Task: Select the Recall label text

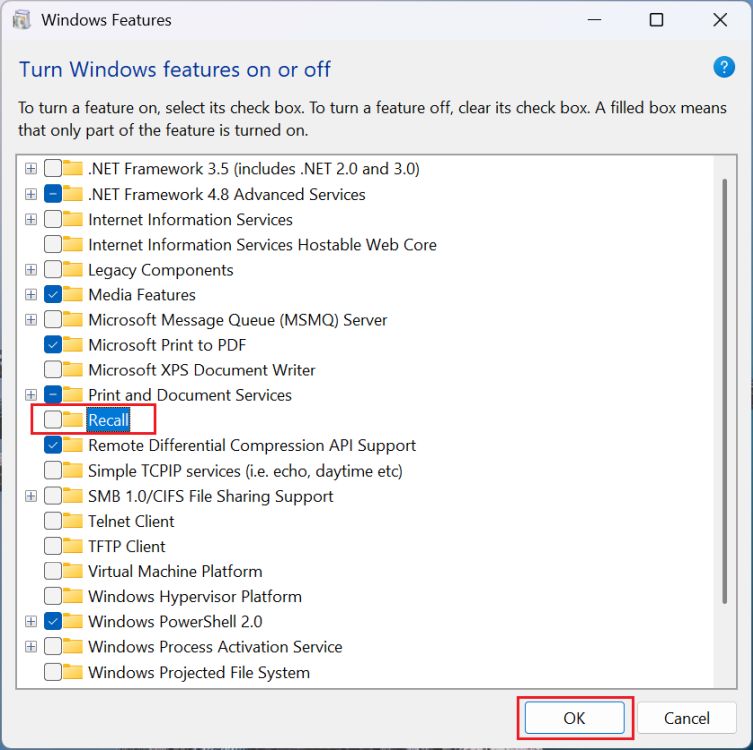Action: 109,420
